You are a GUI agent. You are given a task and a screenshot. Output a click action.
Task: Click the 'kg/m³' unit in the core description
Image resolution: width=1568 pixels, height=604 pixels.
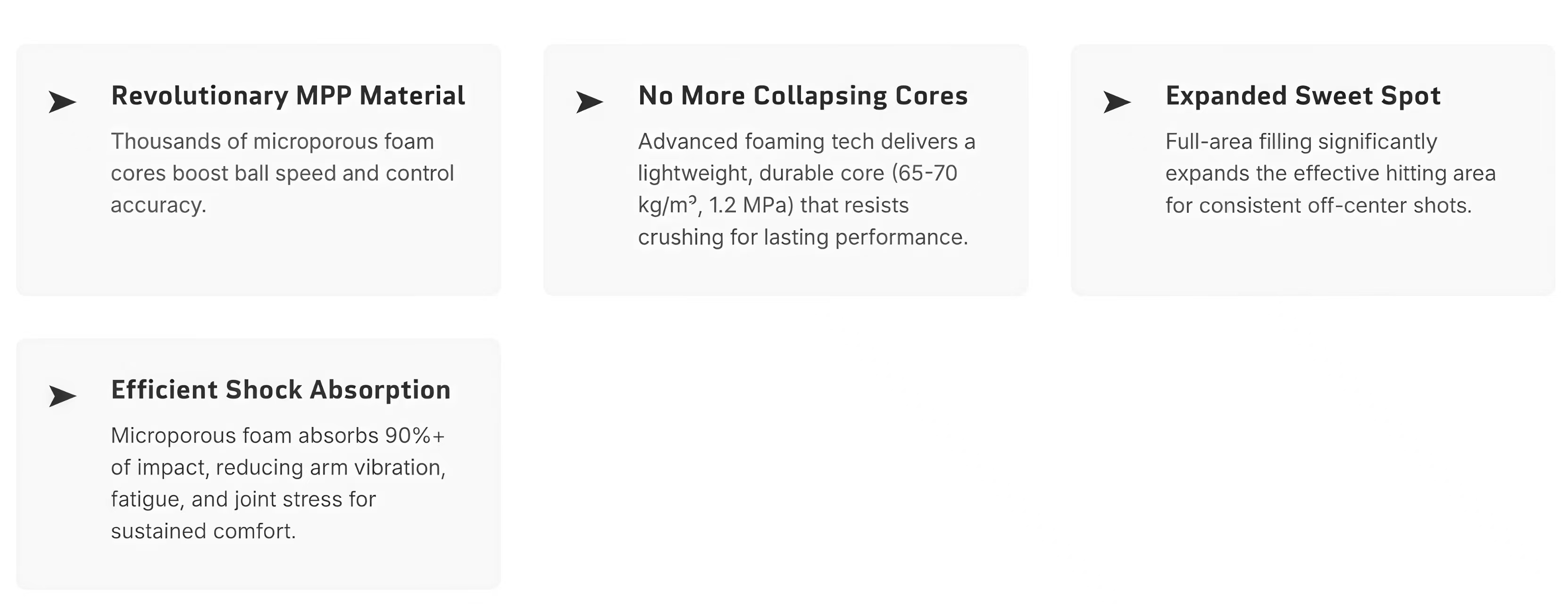pos(667,205)
